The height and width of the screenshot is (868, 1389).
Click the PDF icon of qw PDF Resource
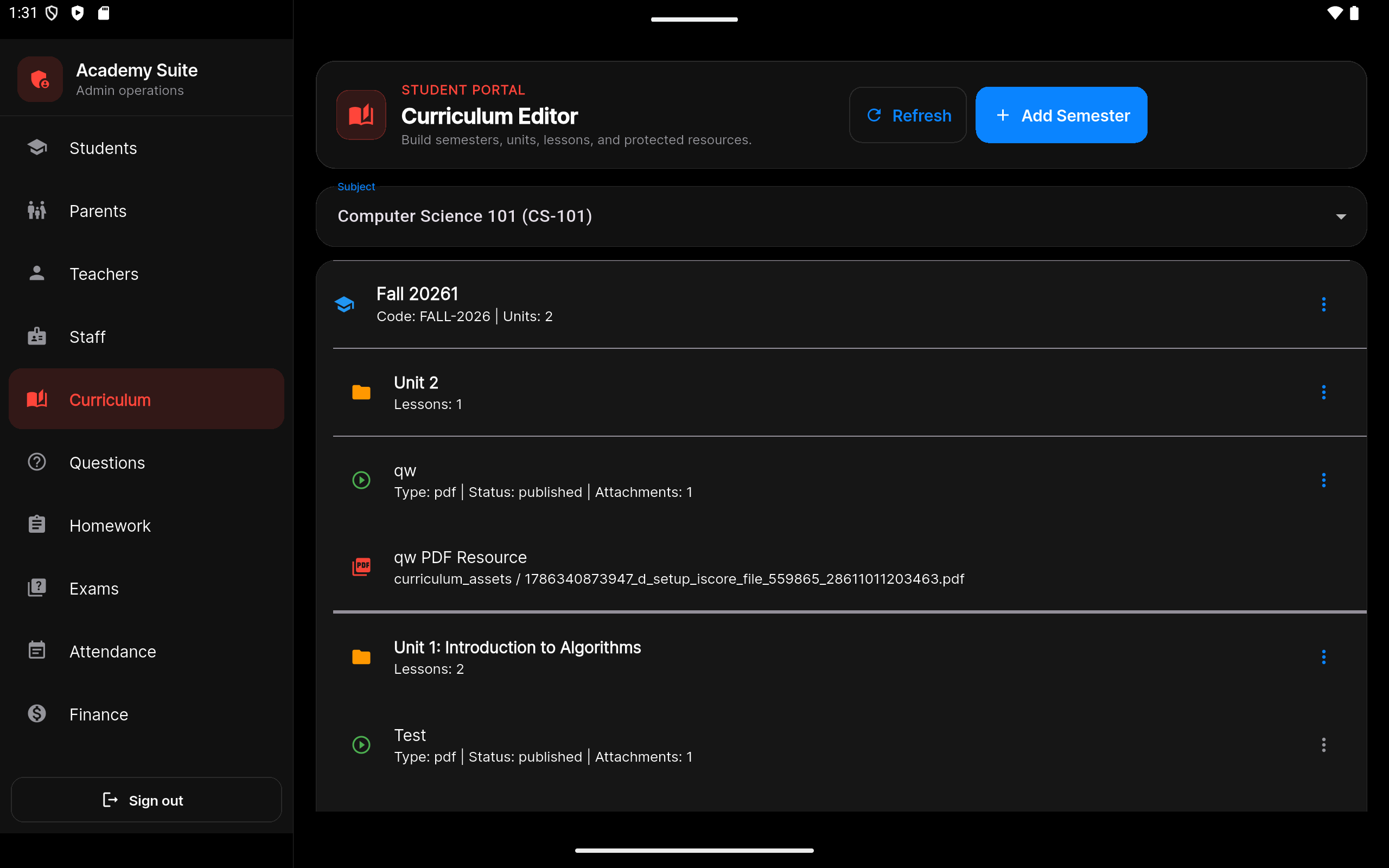click(361, 566)
